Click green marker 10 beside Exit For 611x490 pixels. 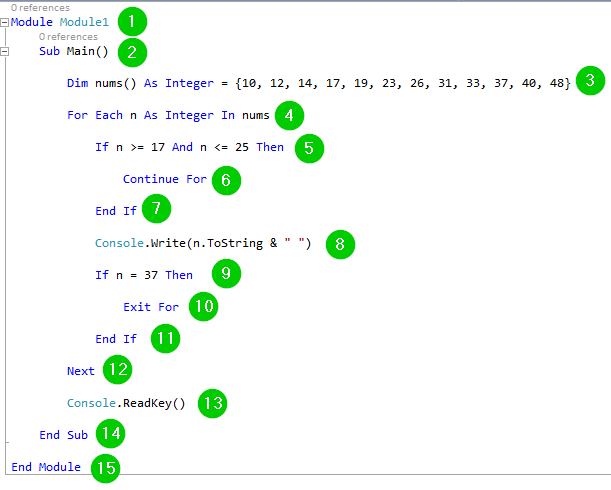(203, 306)
